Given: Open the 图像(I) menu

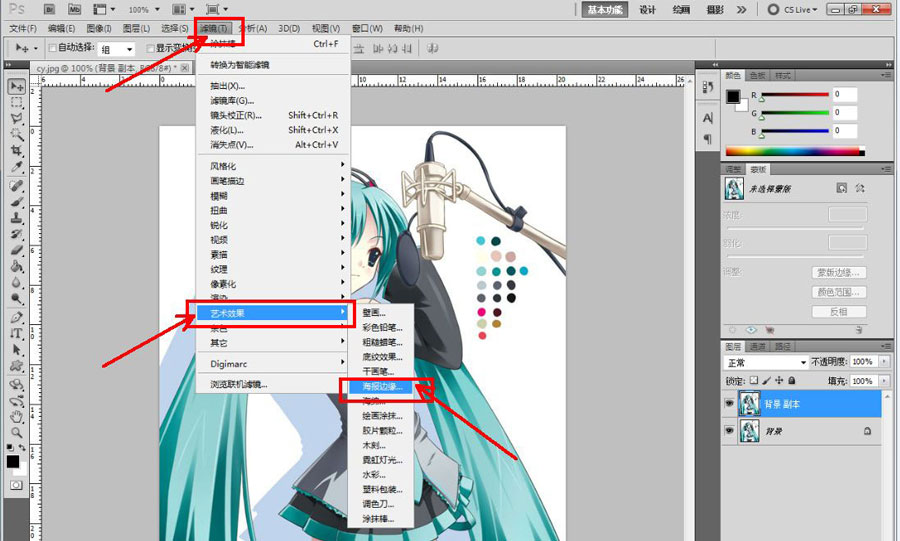Looking at the screenshot, I should click(99, 28).
